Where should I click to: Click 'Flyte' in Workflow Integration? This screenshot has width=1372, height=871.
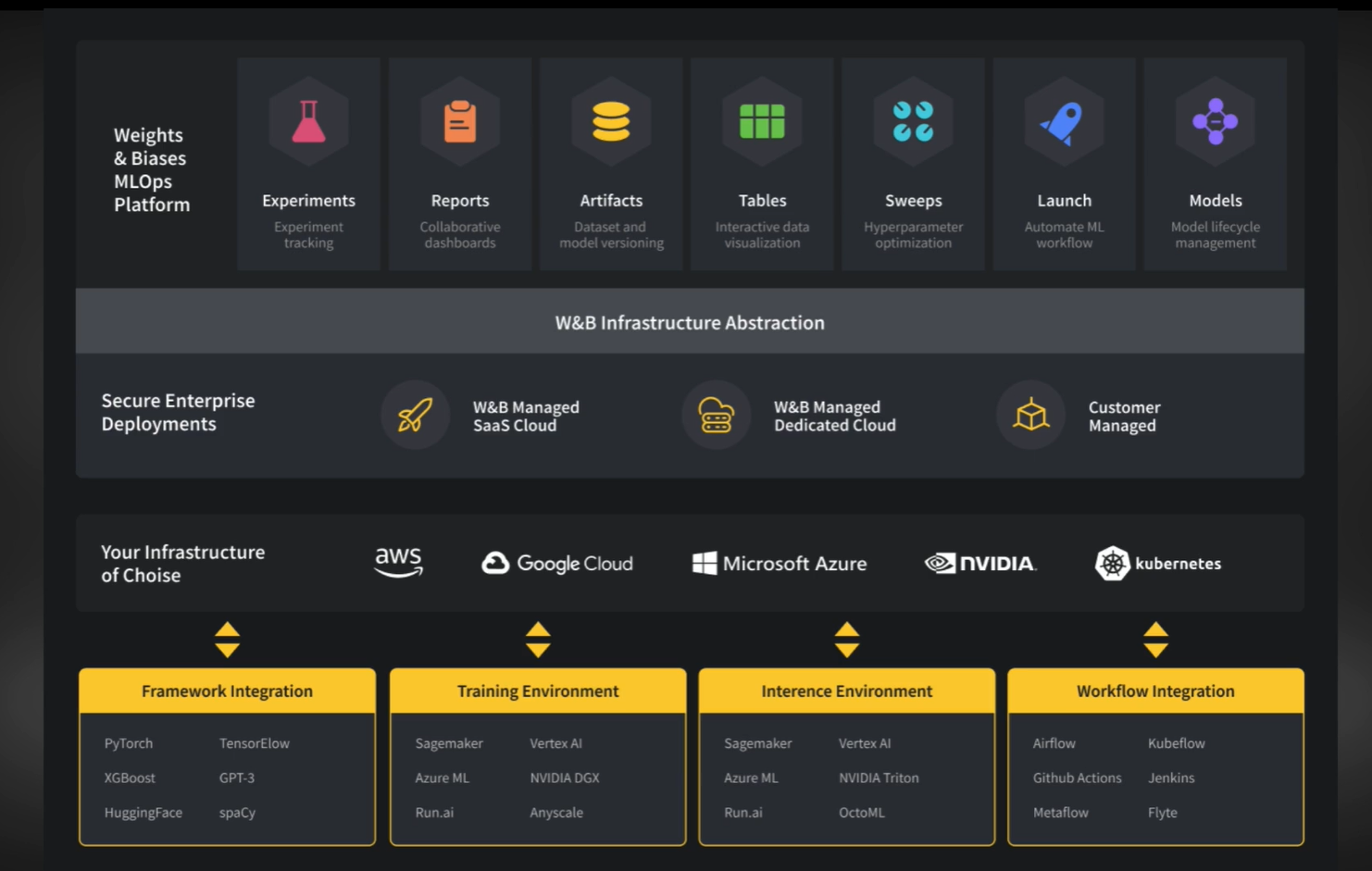(x=1163, y=813)
